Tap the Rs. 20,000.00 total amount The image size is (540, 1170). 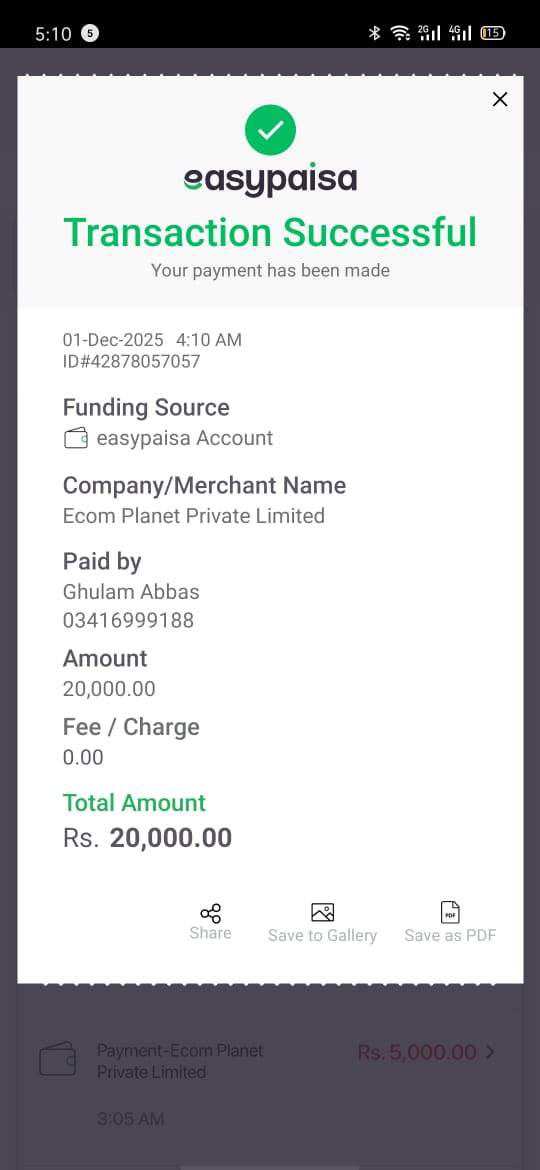click(148, 838)
